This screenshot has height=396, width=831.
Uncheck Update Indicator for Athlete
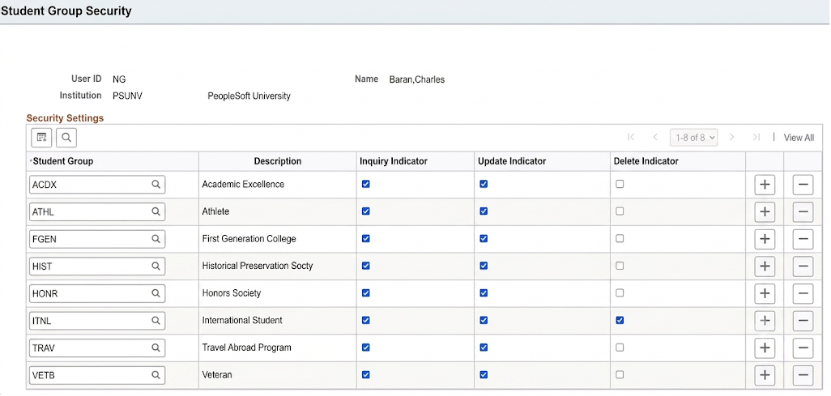coord(483,212)
